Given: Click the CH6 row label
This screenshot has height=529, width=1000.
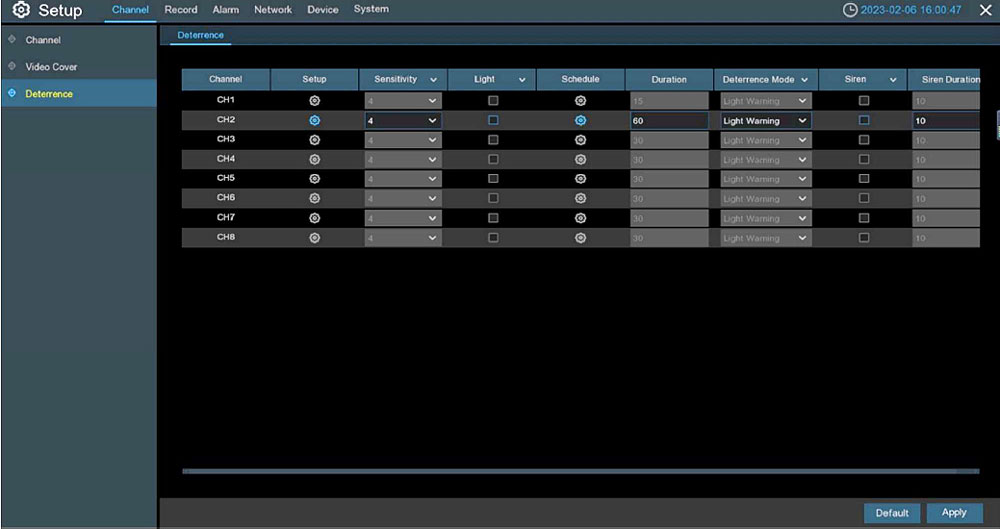Looking at the screenshot, I should point(226,198).
